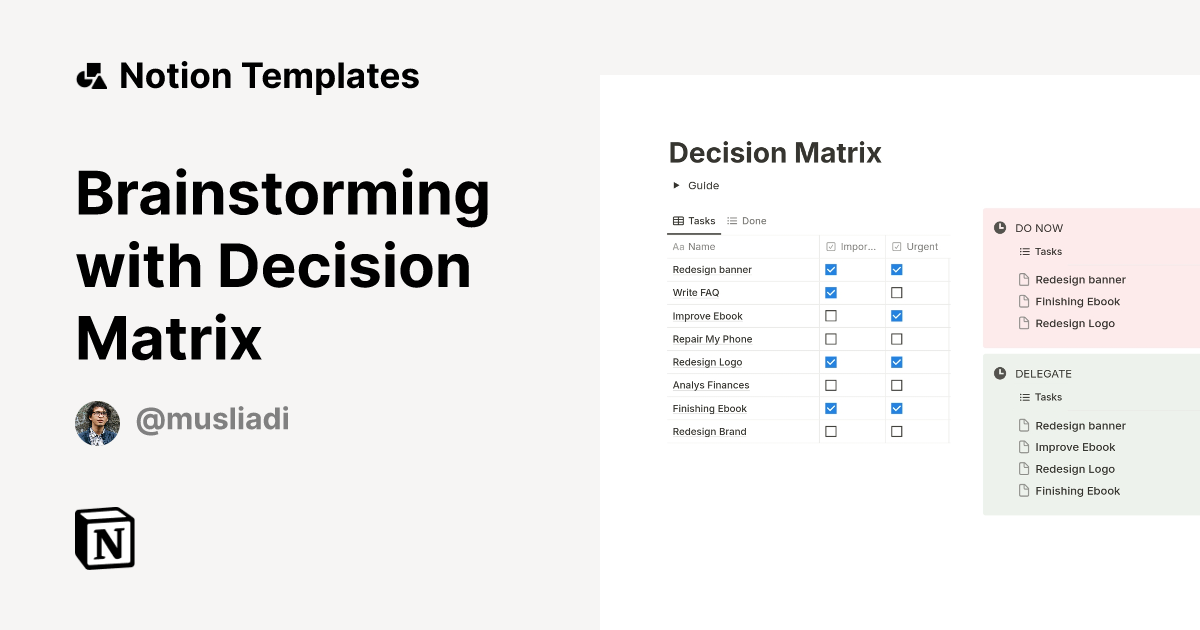Image resolution: width=1200 pixels, height=630 pixels.
Task: Open the @musliadi profile link
Action: (212, 420)
